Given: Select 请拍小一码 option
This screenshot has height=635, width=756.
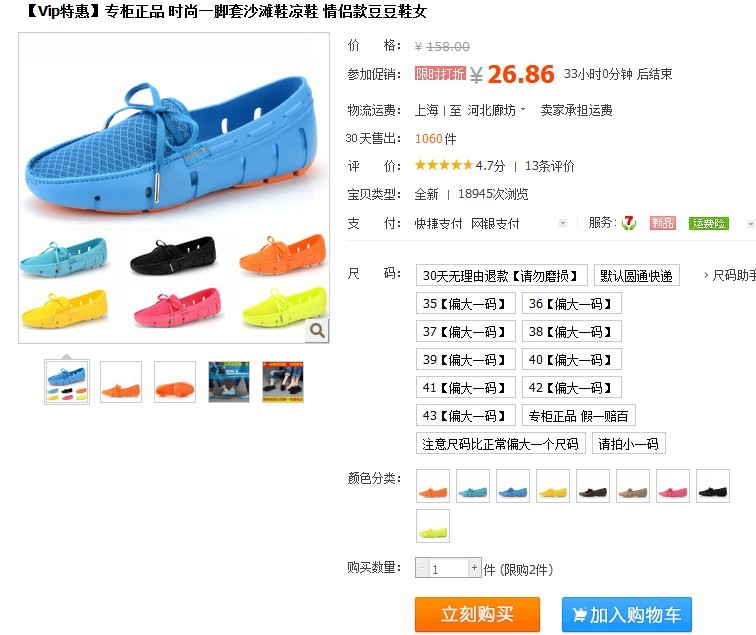Looking at the screenshot, I should [629, 444].
